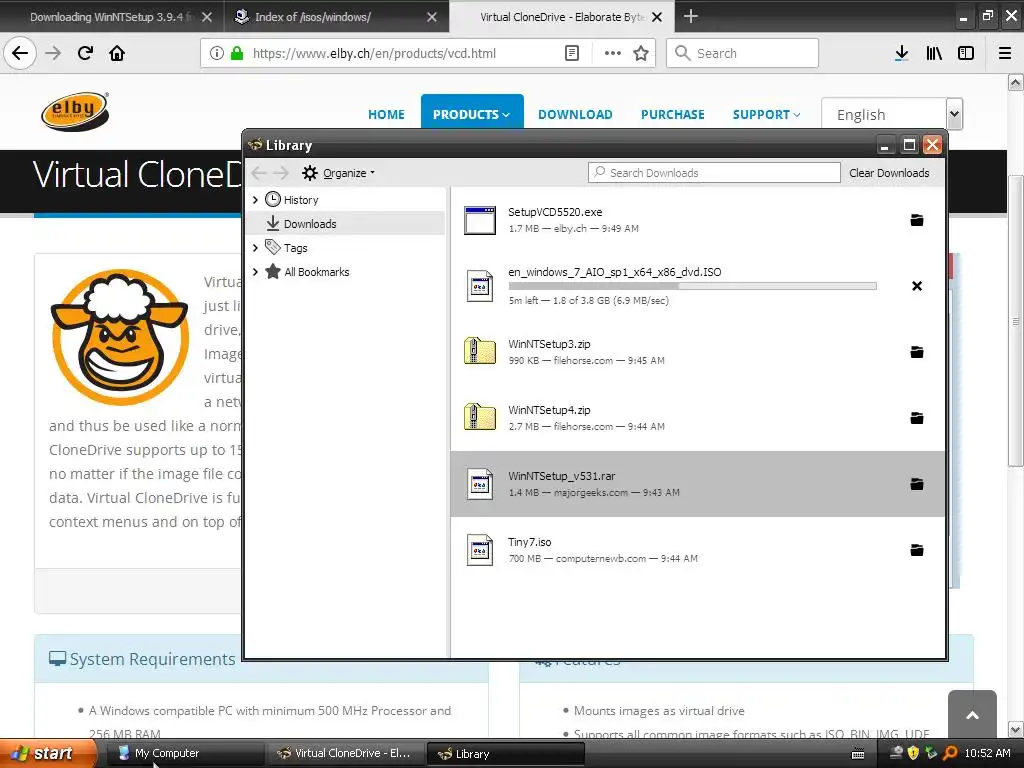The width and height of the screenshot is (1024, 768).
Task: Cancel the Windows 7 ISO download
Action: (917, 286)
